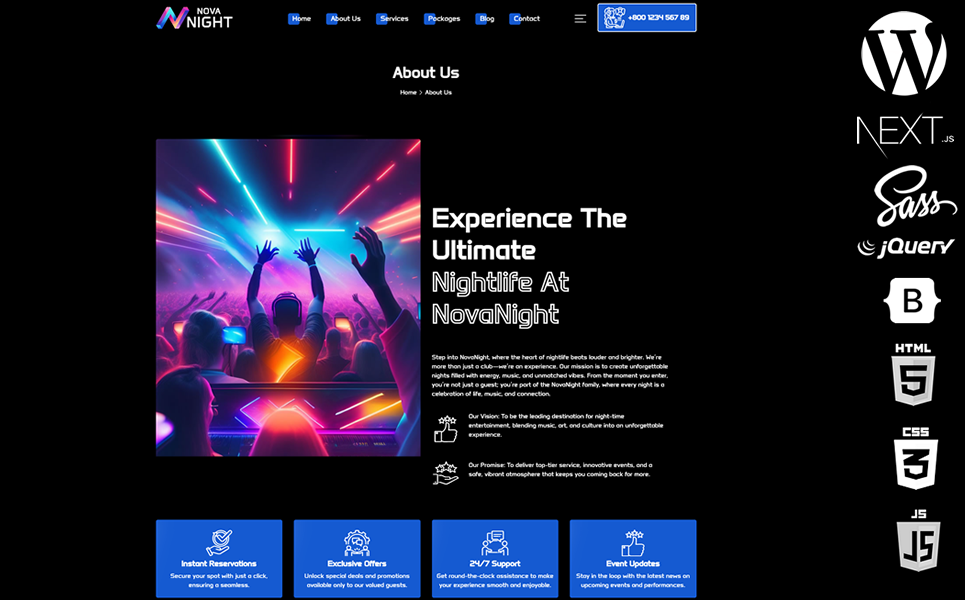Click the Home breadcrumb link
This screenshot has width=965, height=600.
click(408, 92)
